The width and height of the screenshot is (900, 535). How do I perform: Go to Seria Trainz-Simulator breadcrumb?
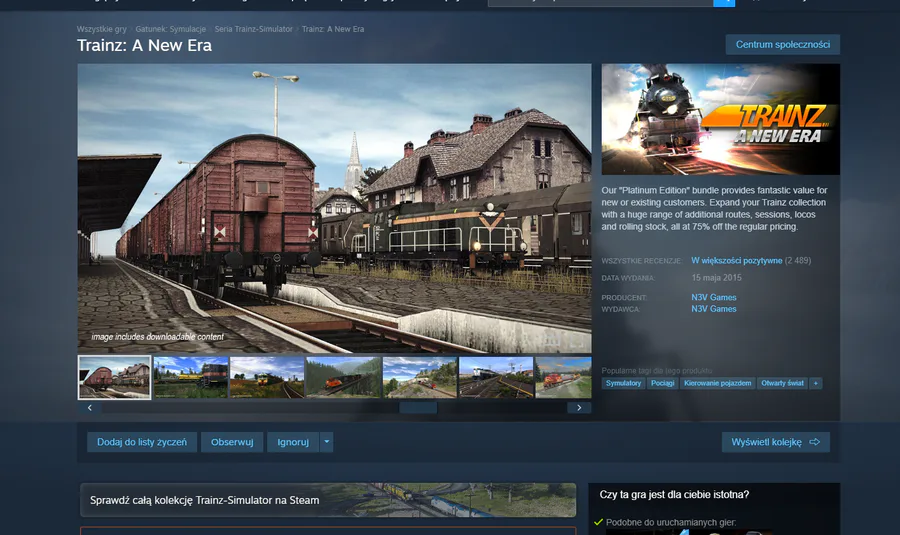point(253,29)
